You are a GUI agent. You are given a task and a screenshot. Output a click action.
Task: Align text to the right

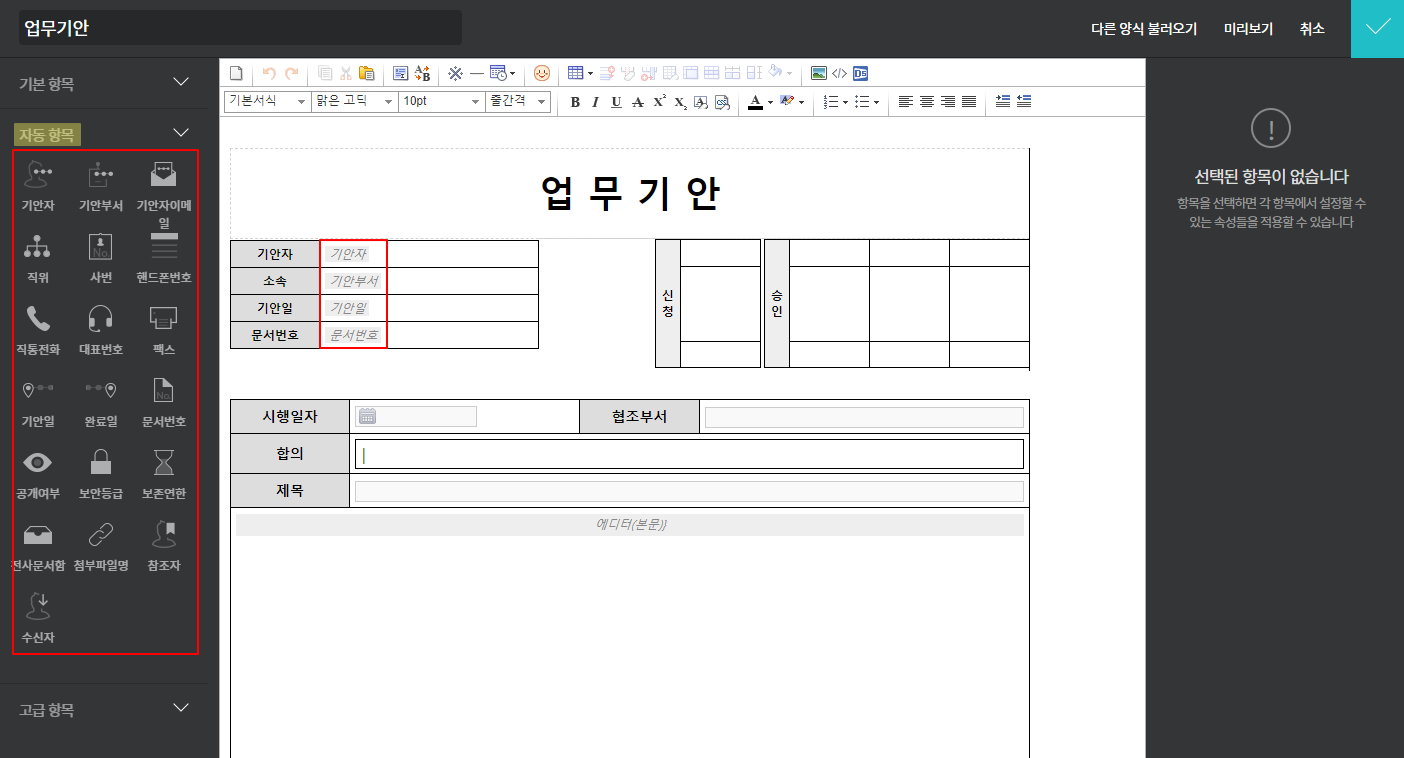(x=948, y=102)
